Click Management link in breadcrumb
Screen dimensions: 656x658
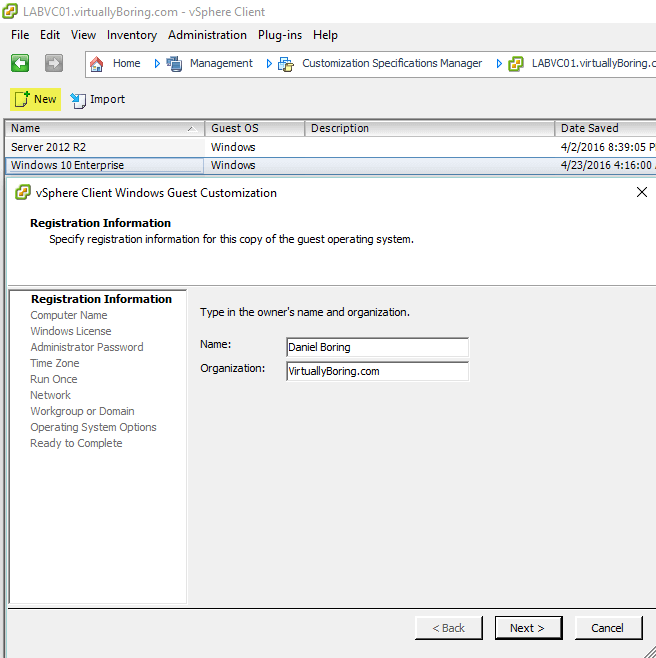tap(221, 63)
